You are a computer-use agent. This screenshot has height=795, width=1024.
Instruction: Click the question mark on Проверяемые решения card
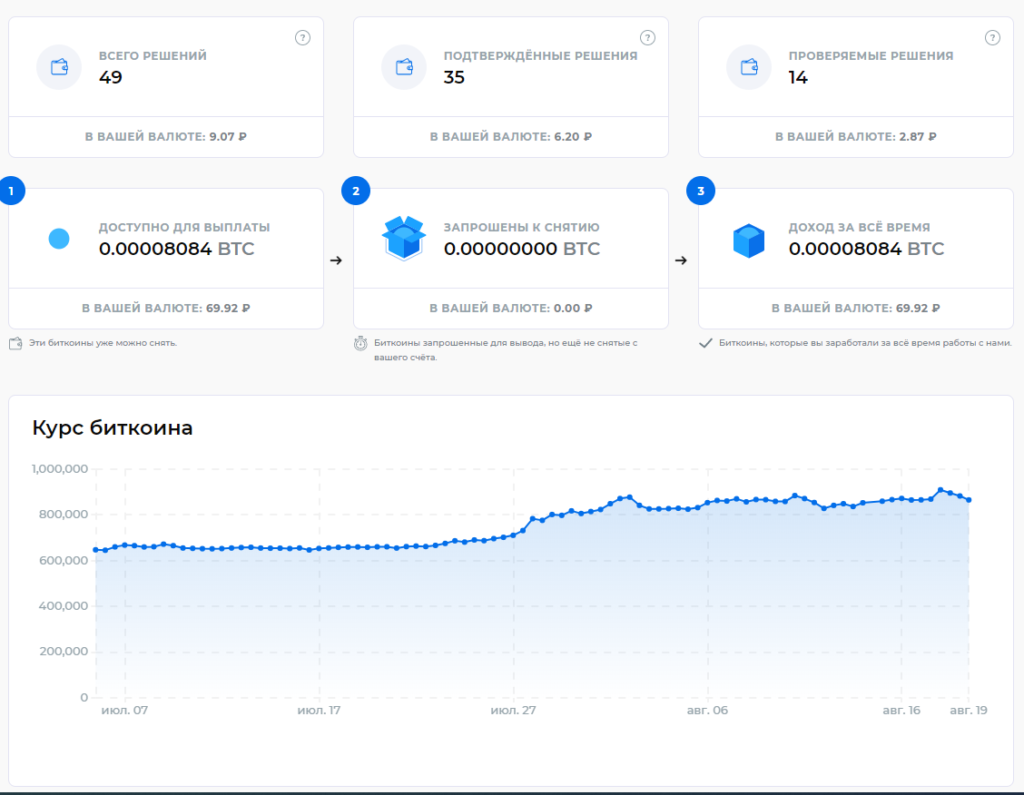[992, 38]
